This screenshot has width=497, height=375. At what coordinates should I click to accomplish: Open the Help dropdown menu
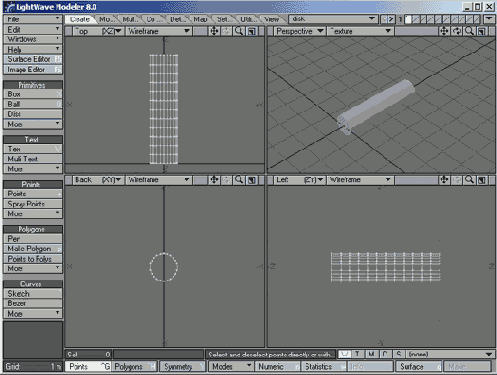(33, 50)
